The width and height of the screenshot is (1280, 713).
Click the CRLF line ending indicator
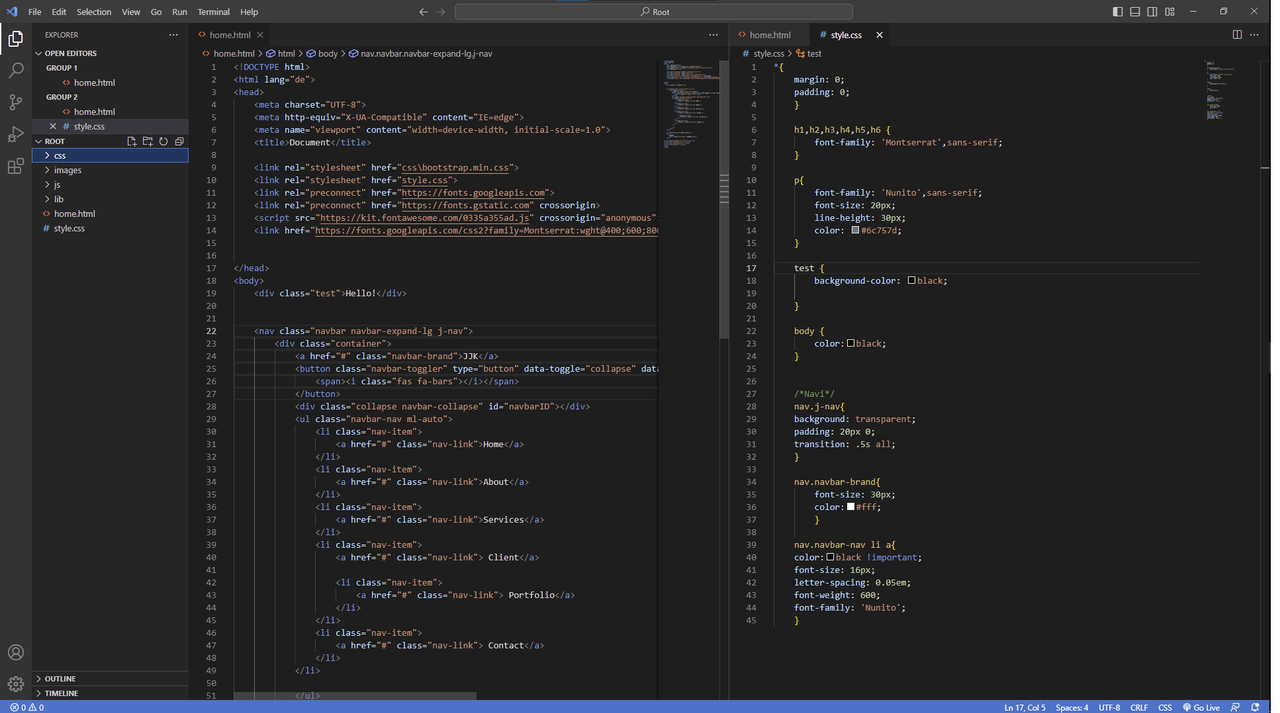(x=1138, y=707)
